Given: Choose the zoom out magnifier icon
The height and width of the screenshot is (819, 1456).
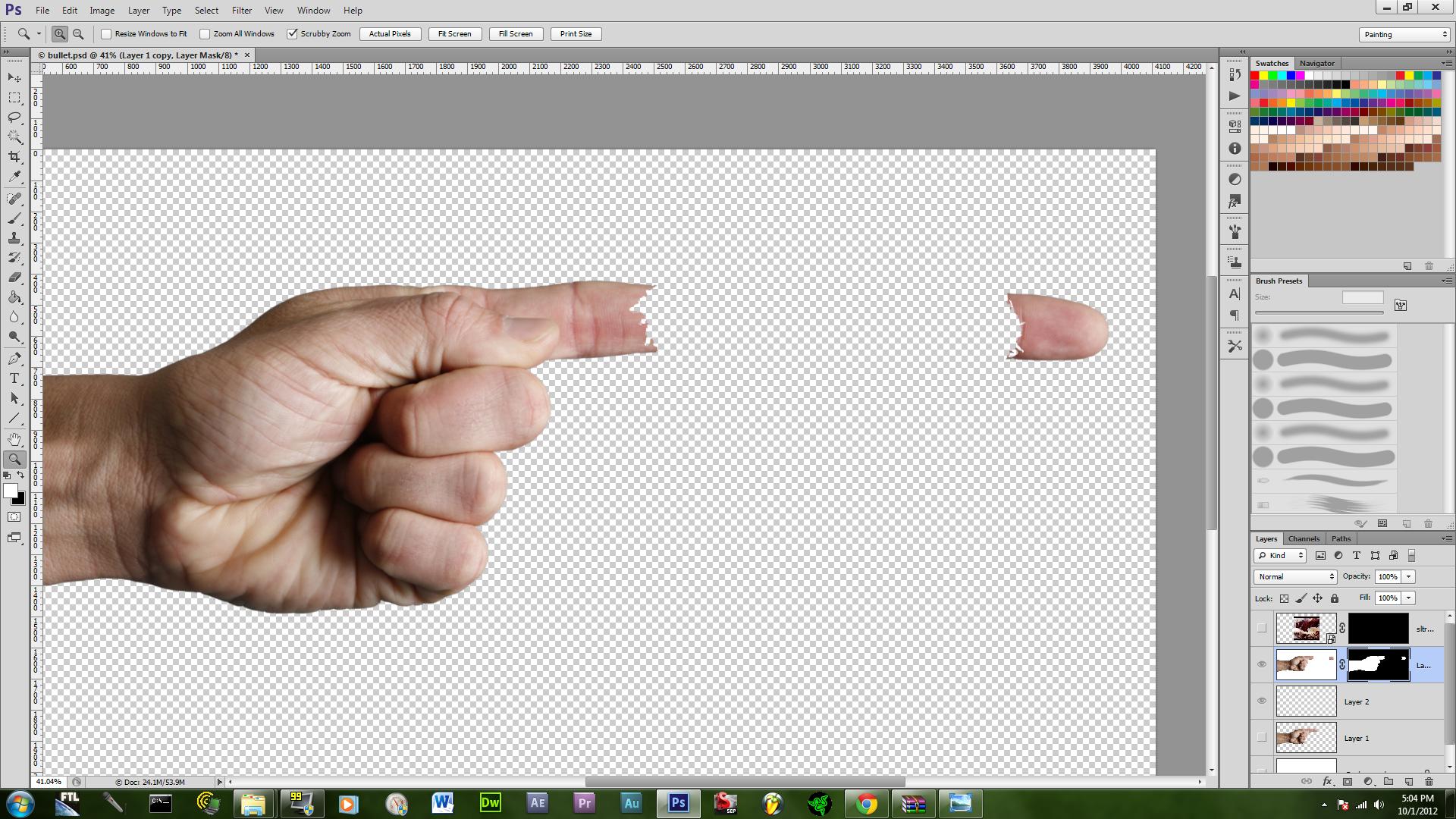Looking at the screenshot, I should click(x=78, y=34).
